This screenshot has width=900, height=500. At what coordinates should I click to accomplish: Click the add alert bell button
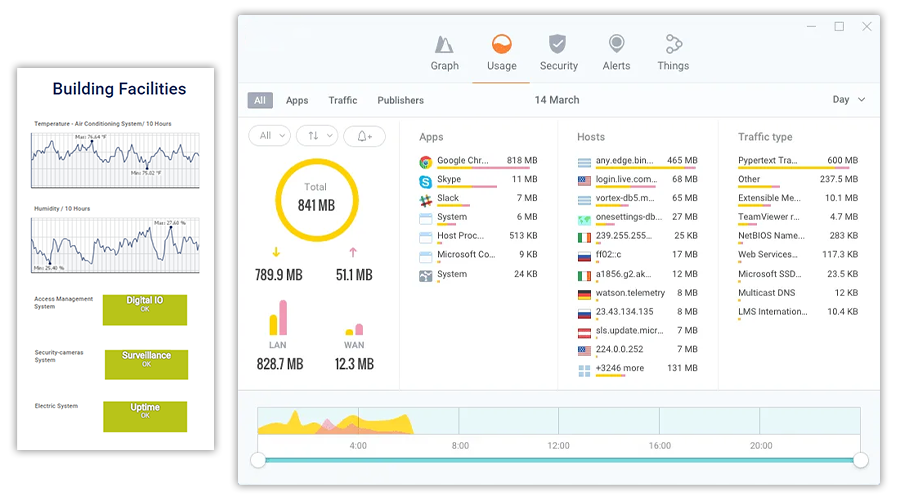(364, 136)
